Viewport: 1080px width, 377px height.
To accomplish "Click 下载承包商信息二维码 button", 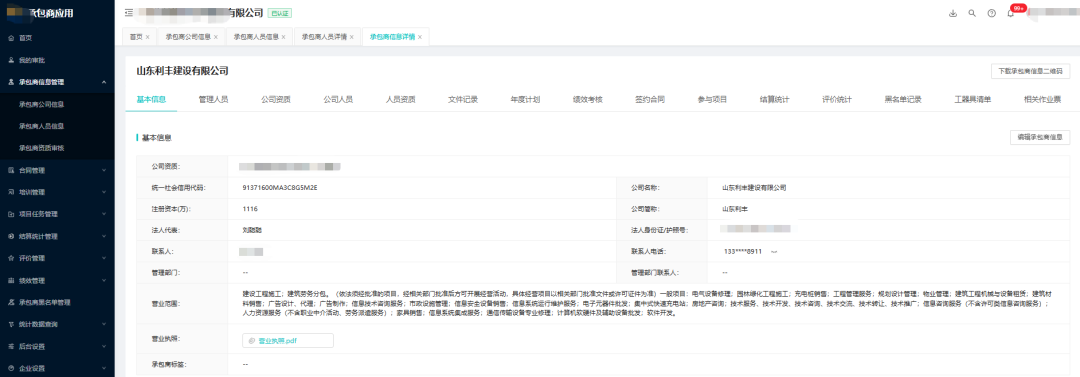I will pos(1030,71).
